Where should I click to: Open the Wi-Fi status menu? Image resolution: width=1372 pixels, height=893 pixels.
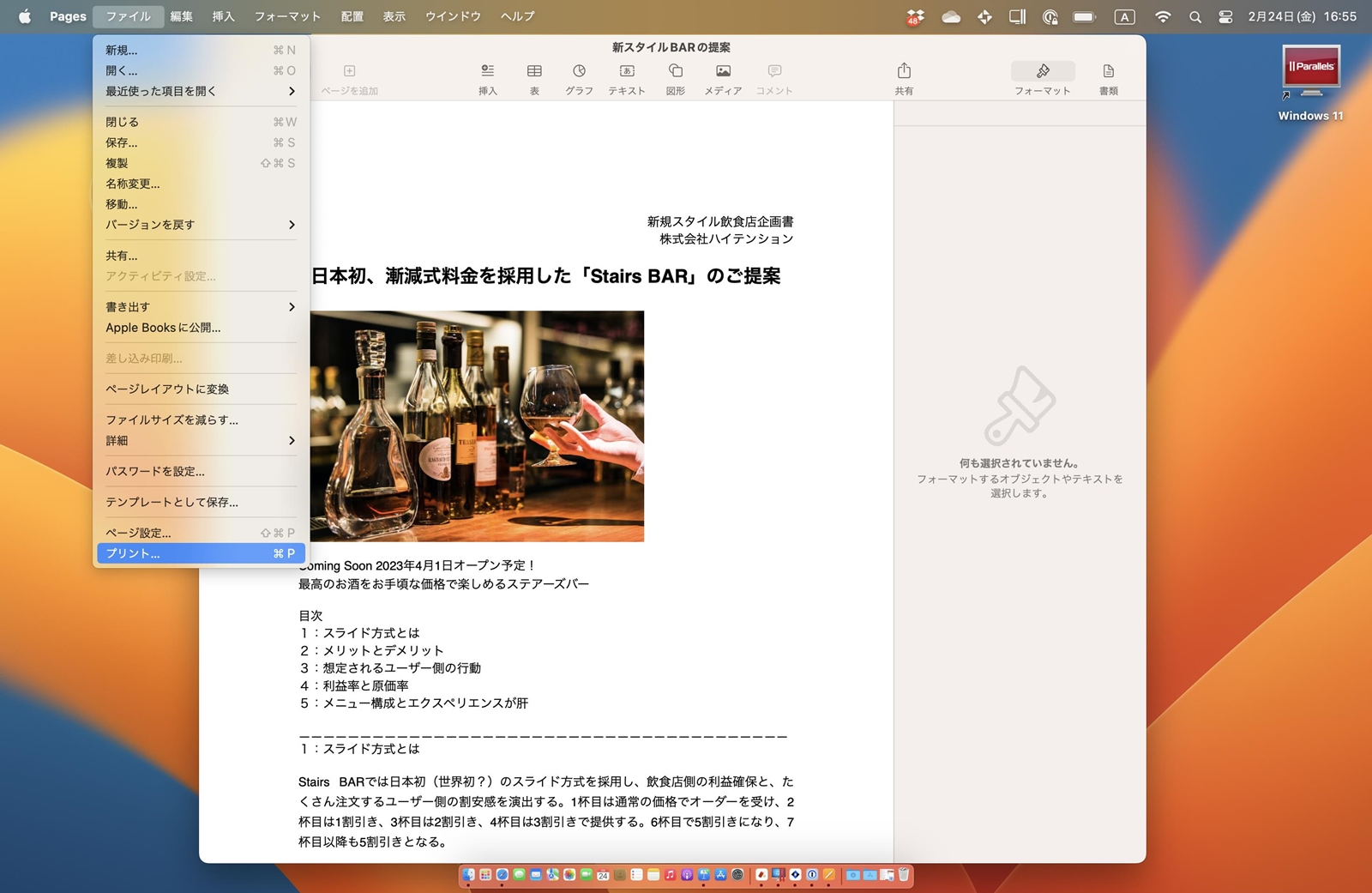(1163, 16)
